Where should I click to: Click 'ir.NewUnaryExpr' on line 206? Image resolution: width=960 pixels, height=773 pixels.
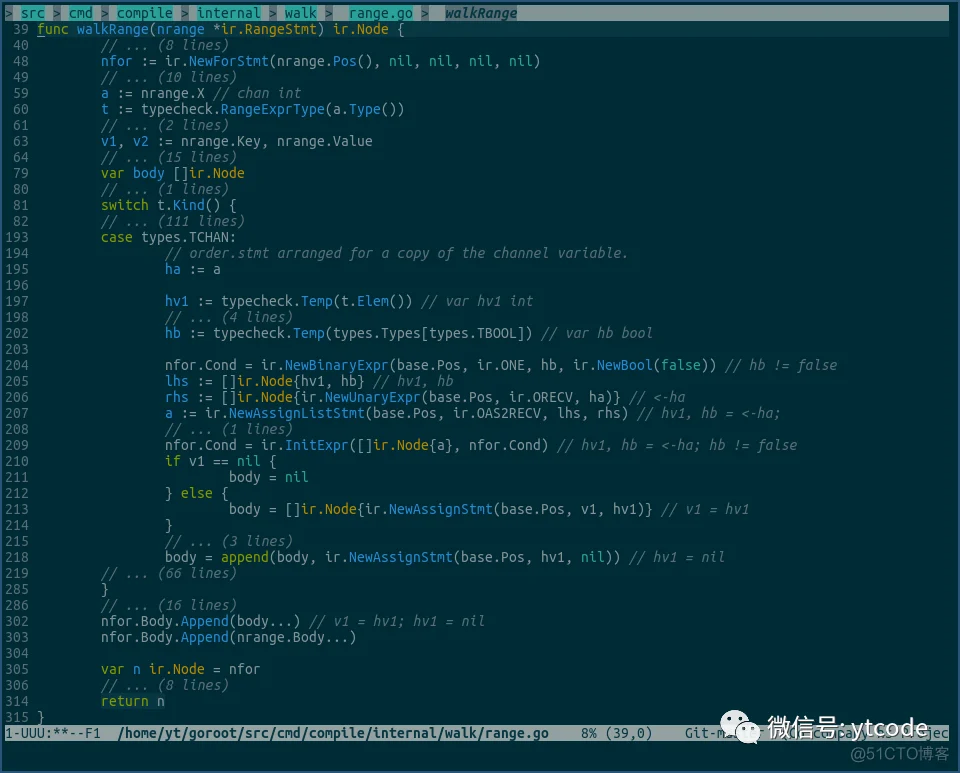(361, 397)
